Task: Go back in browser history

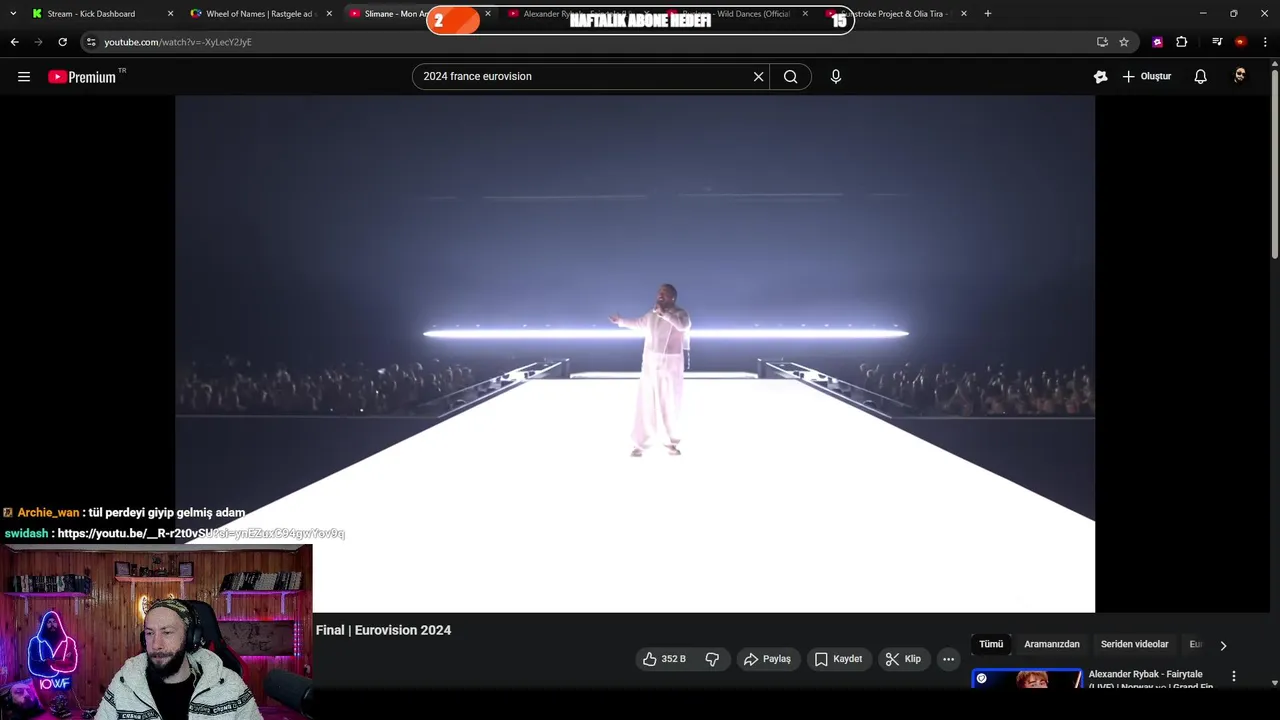Action: coord(14,42)
